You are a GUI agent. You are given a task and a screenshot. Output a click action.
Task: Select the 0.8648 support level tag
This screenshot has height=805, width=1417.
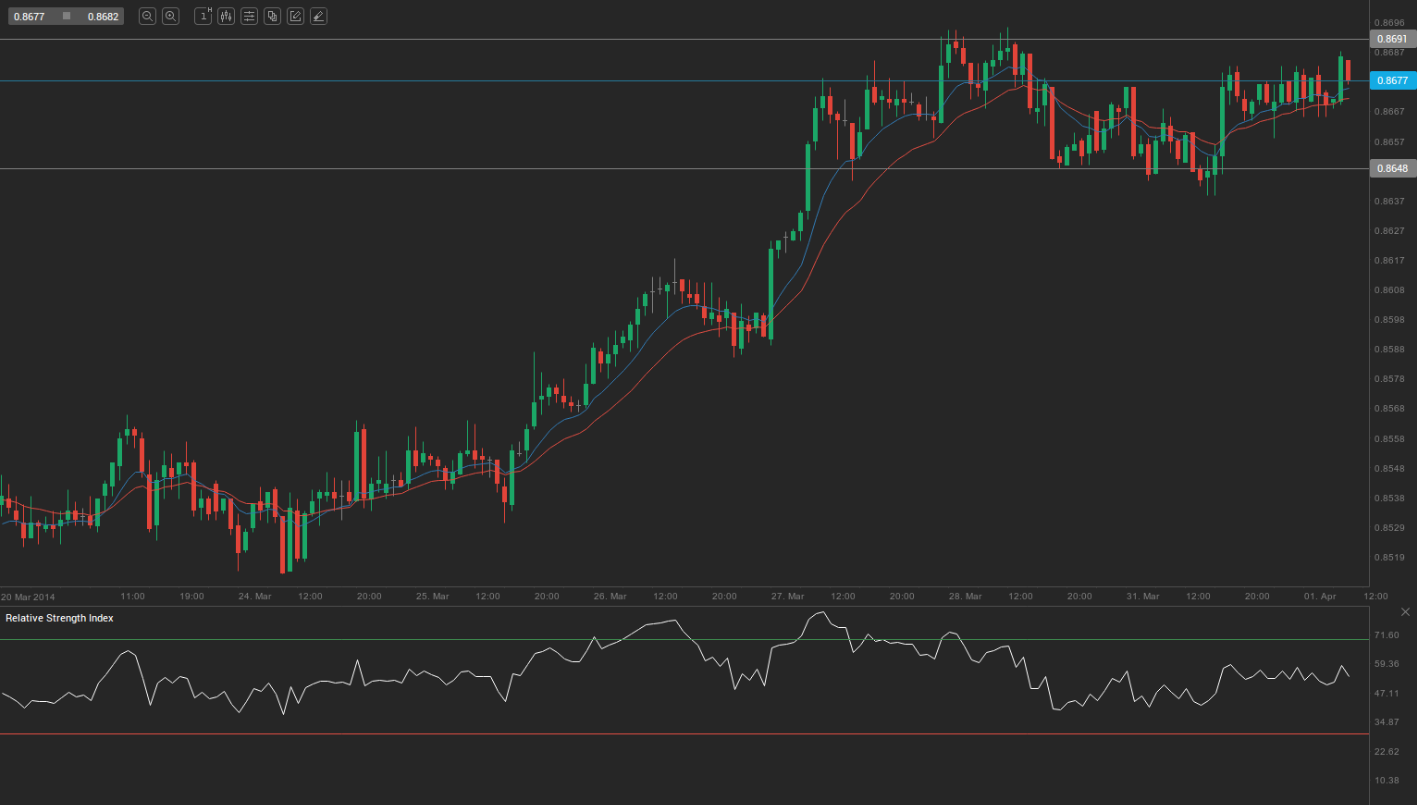(x=1391, y=169)
